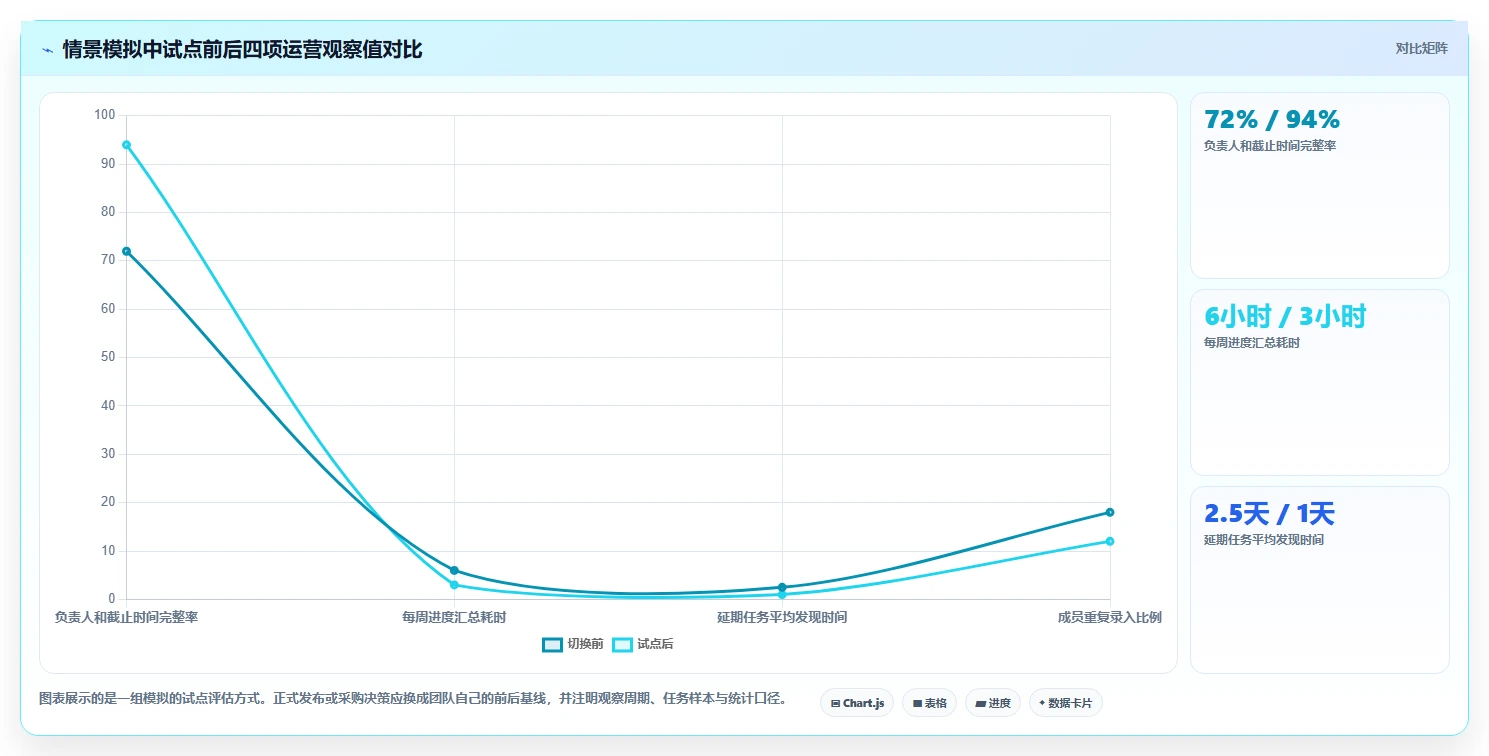Screen dimensions: 1489x756
Task: Click the chart title 情景模拟中试点前后四项运营观察值对比
Action: (242, 50)
